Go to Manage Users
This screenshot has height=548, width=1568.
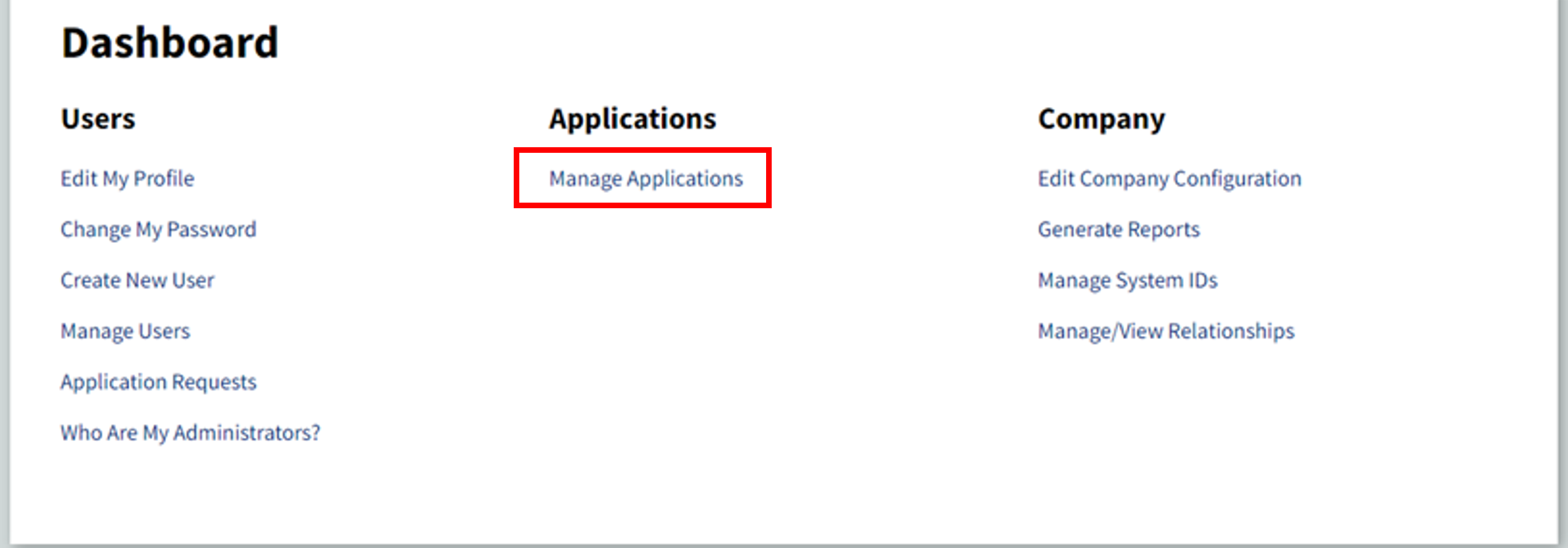[125, 332]
